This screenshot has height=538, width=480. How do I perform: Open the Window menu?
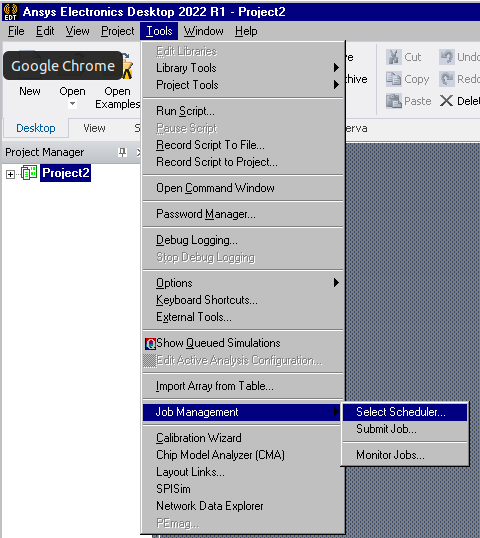coord(203,31)
